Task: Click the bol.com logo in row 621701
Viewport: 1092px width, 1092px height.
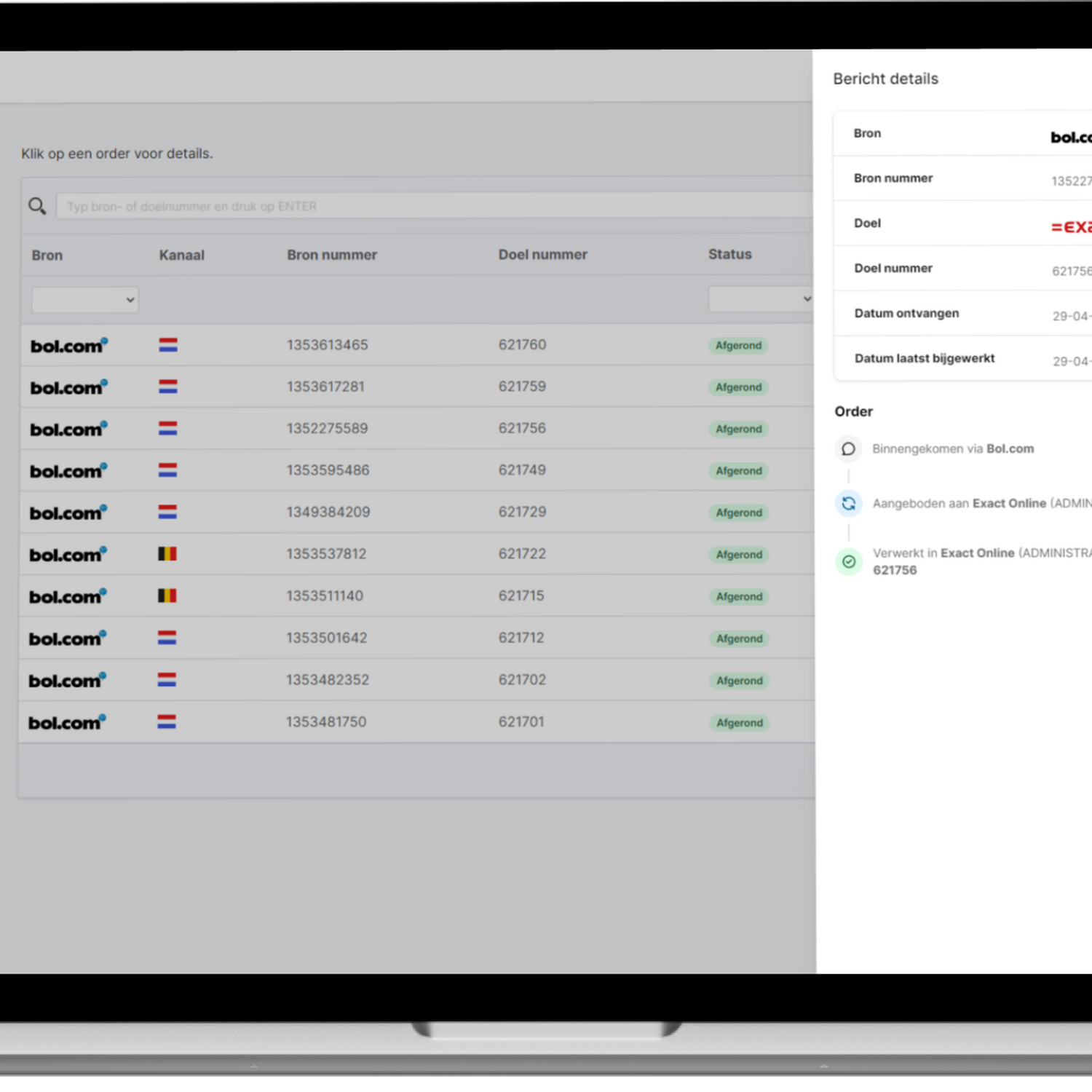Action: [x=67, y=721]
